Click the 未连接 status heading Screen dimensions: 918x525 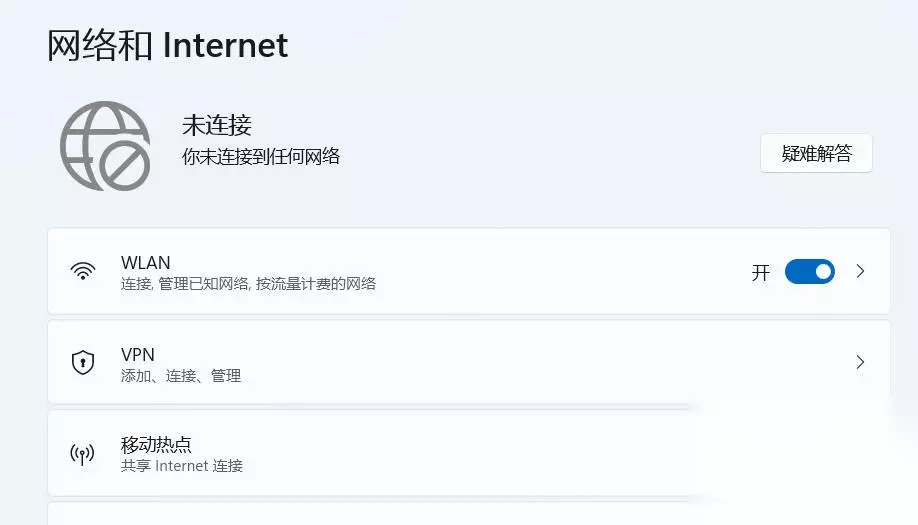(x=217, y=125)
